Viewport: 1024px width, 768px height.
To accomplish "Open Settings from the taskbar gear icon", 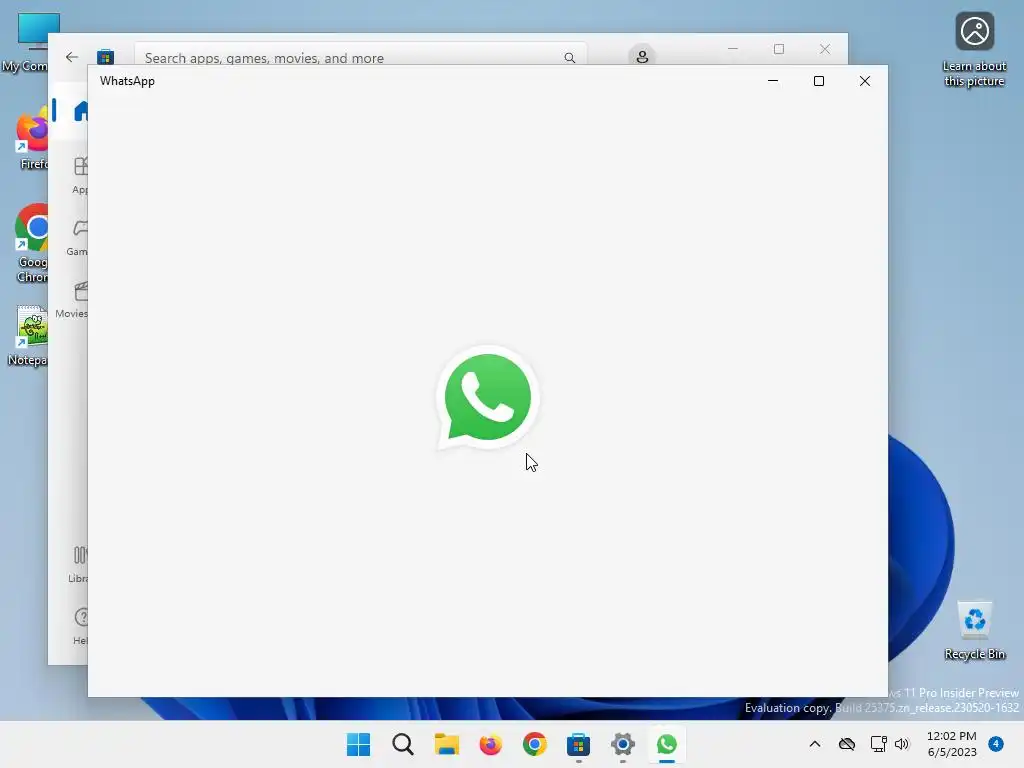I will click(x=622, y=744).
